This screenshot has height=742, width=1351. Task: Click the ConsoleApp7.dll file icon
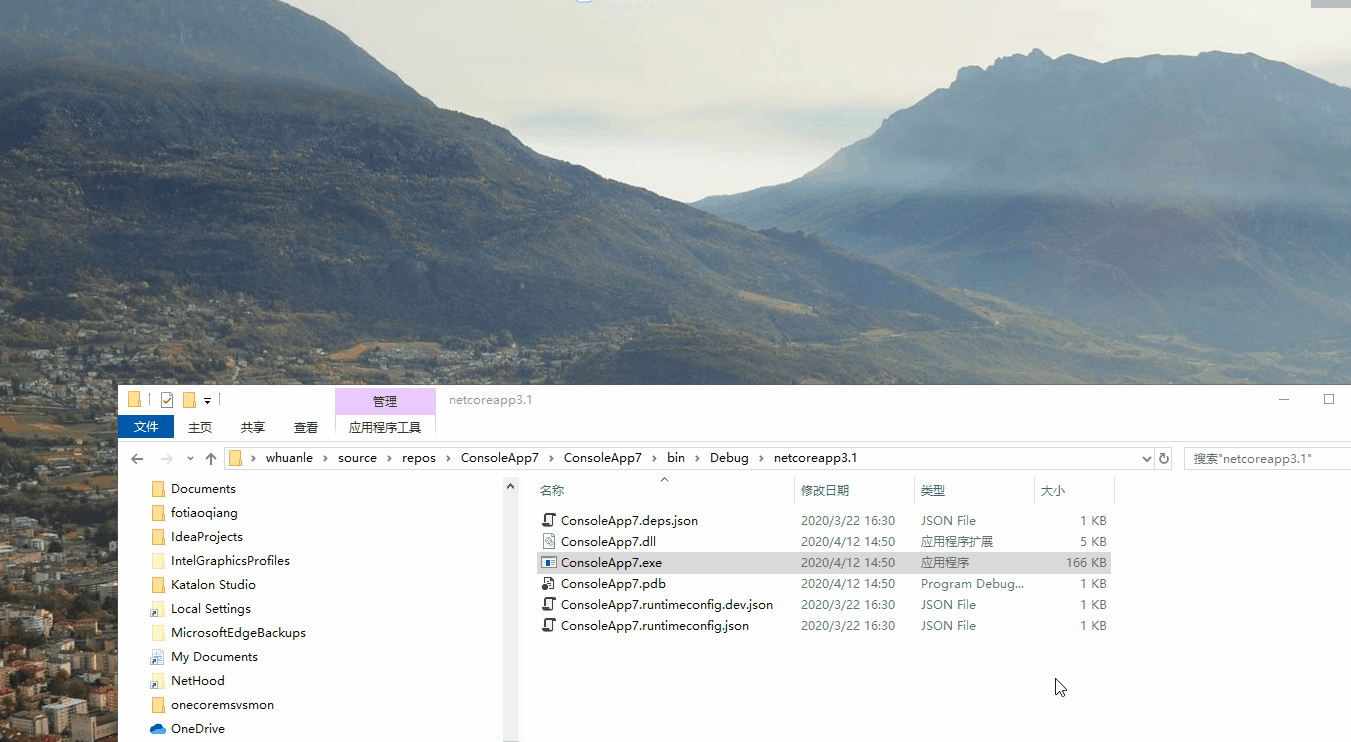click(x=548, y=541)
